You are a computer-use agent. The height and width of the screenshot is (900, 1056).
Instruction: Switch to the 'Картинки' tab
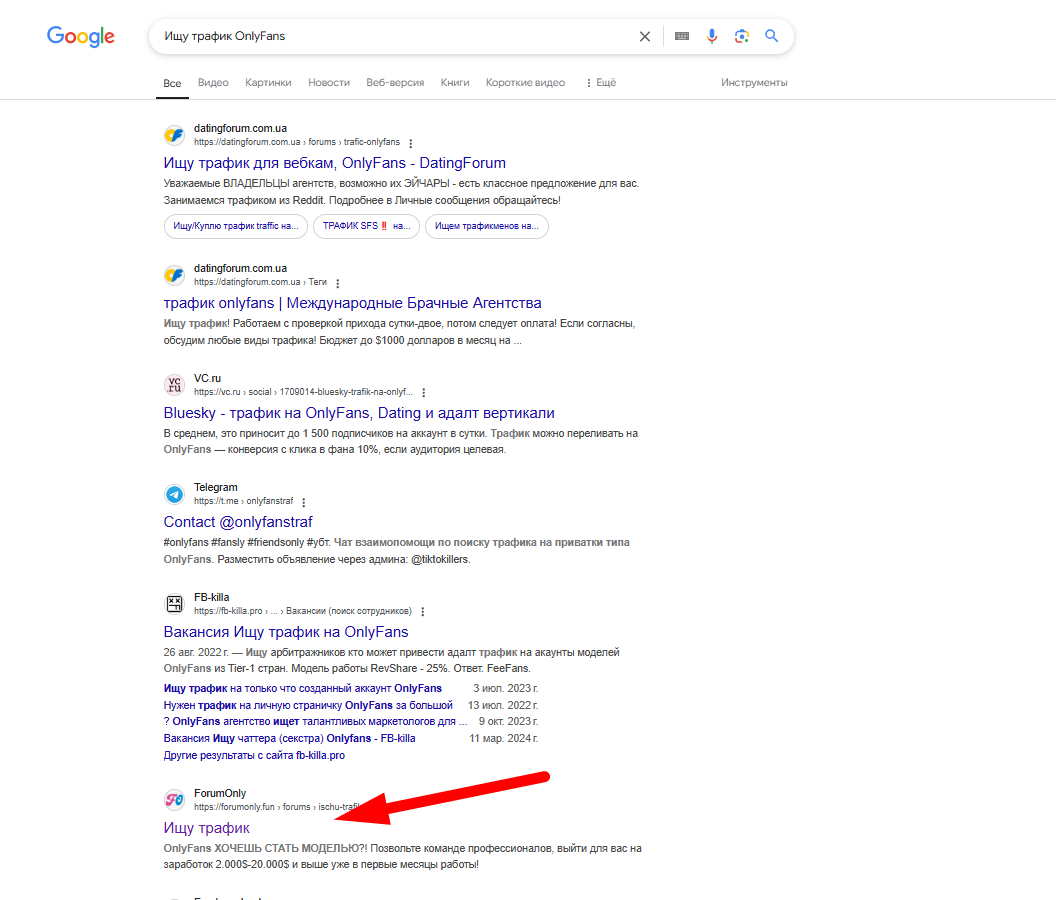coord(268,82)
